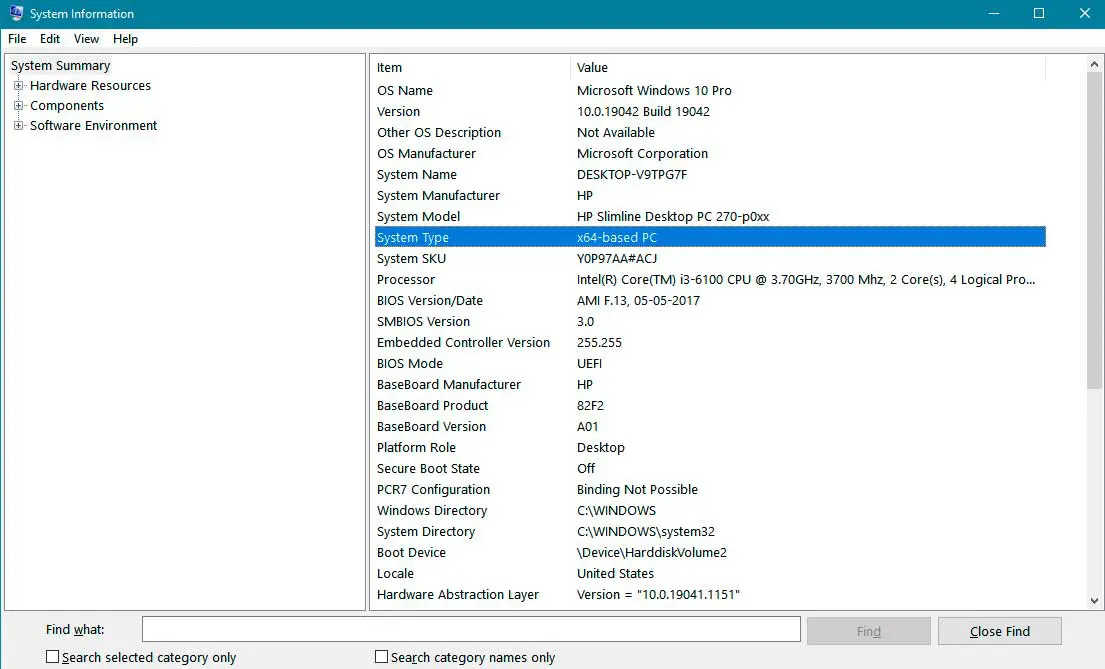Screen dimensions: 1105x669
Task: Select the BaseBoard Product row
Action: [710, 405]
